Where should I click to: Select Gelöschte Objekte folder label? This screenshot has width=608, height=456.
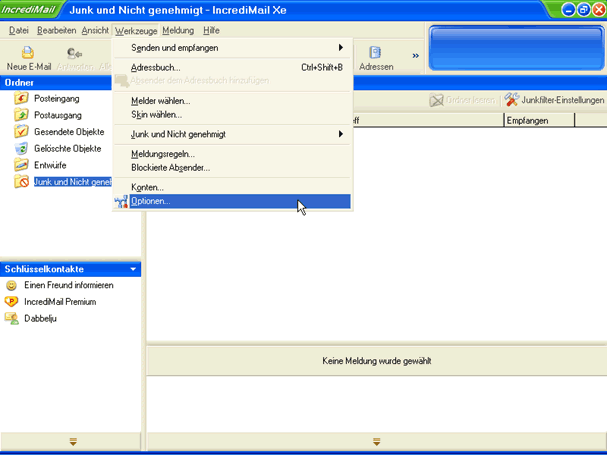tap(67, 149)
